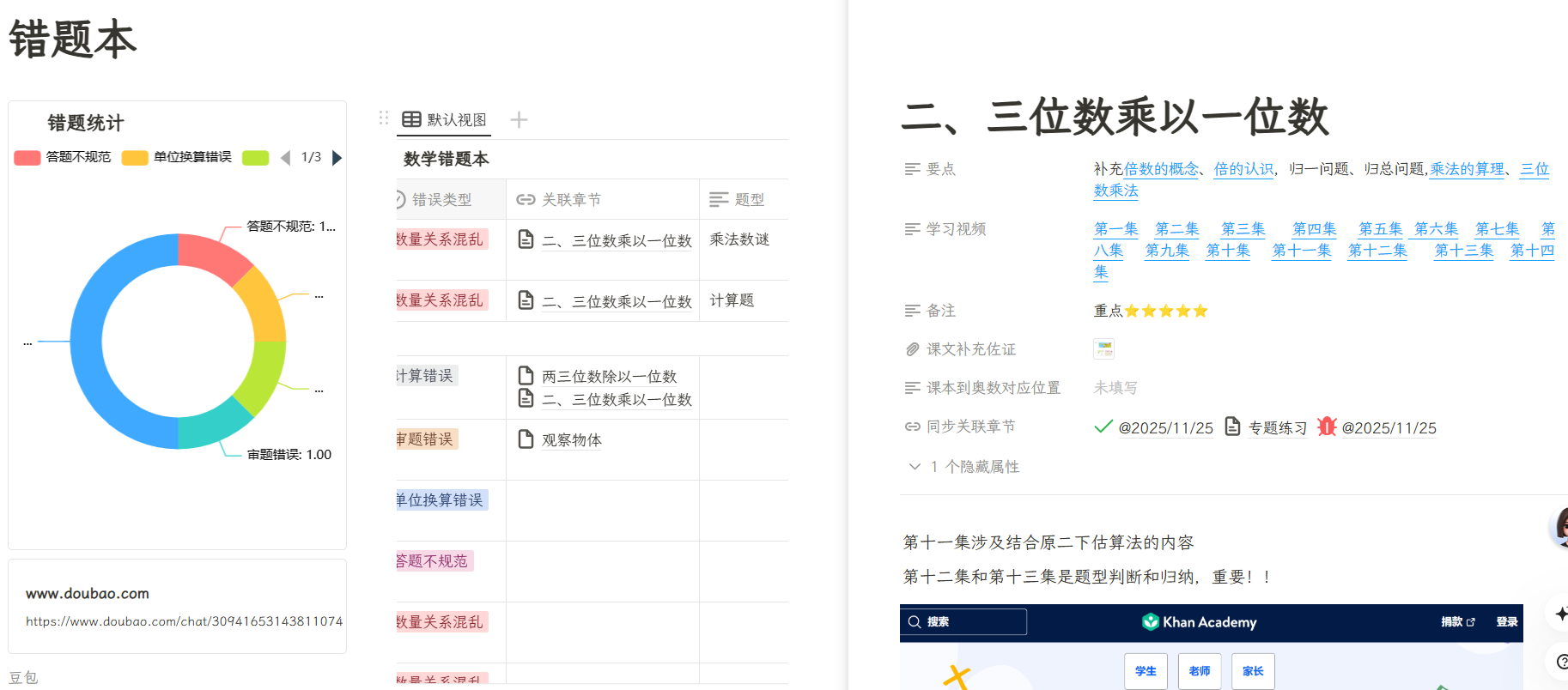Select the 学生 tab in Khan Academy

[x=1146, y=671]
